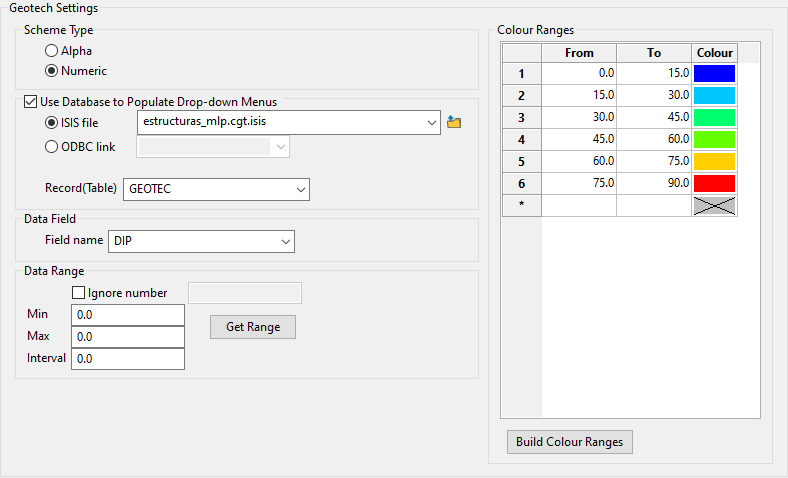The image size is (788, 478).
Task: Enable the Ignore number checkbox
Action: tap(79, 293)
